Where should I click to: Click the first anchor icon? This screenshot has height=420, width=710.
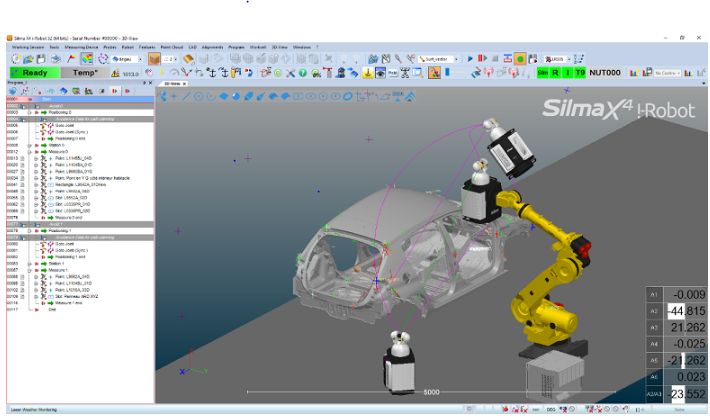click(211, 72)
